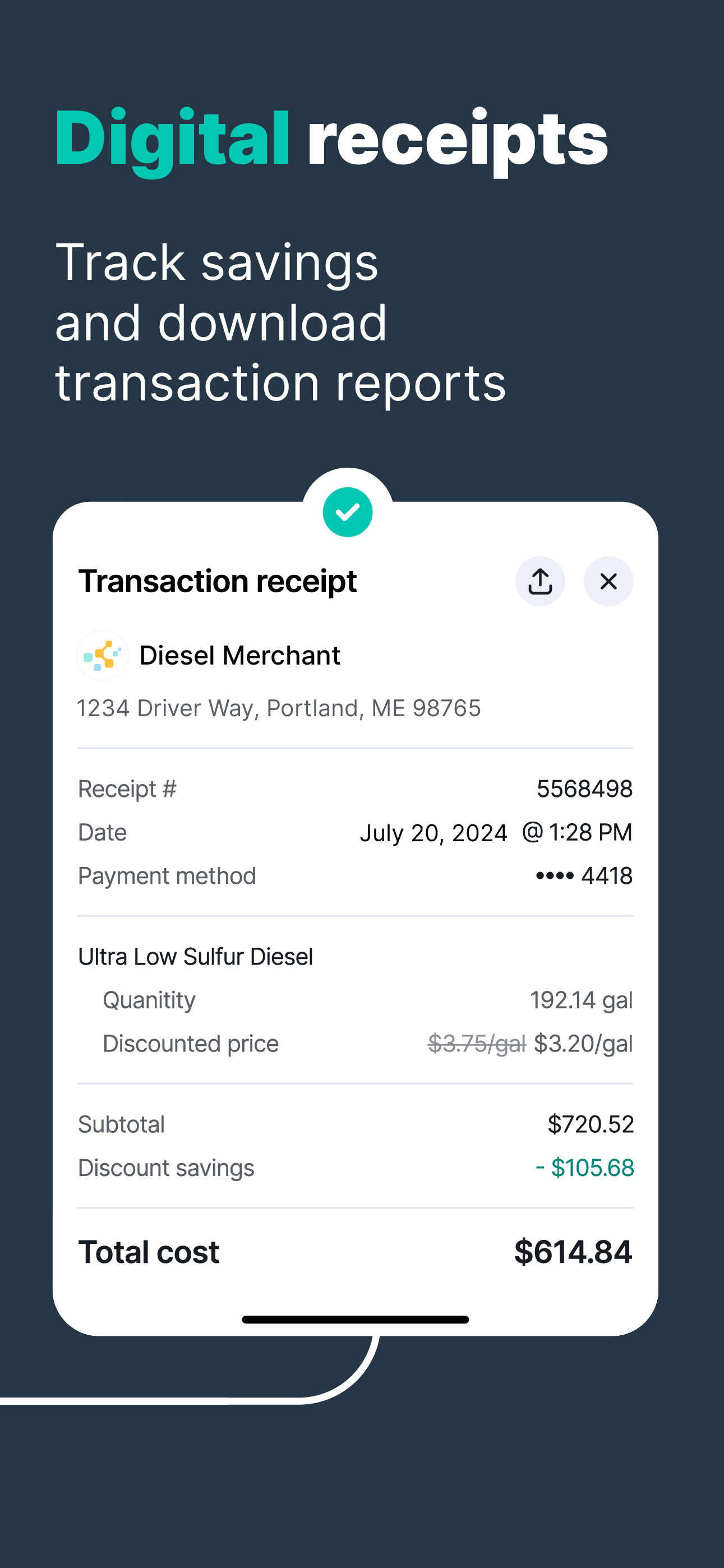
Task: Close the transaction receipt
Action: pos(608,582)
